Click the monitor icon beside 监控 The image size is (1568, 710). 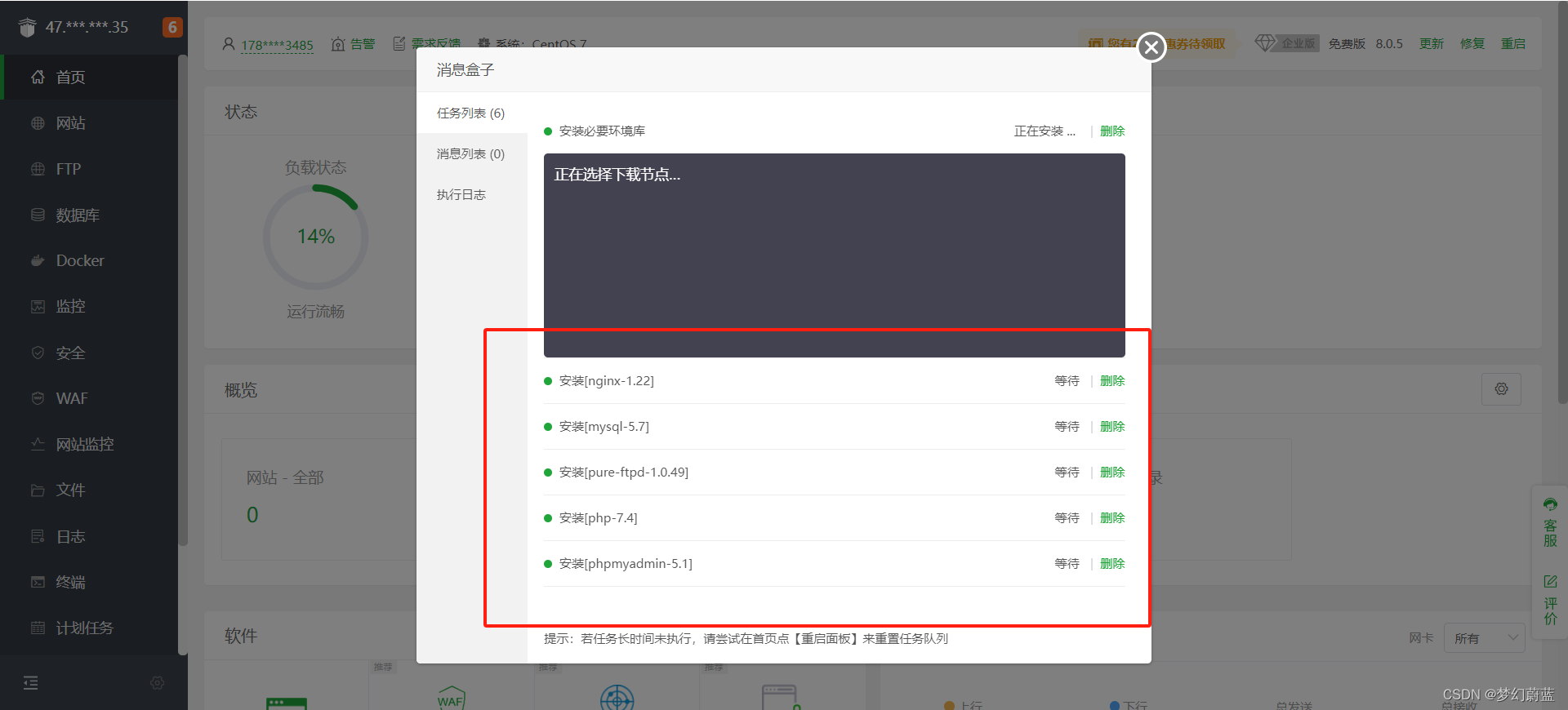38,306
